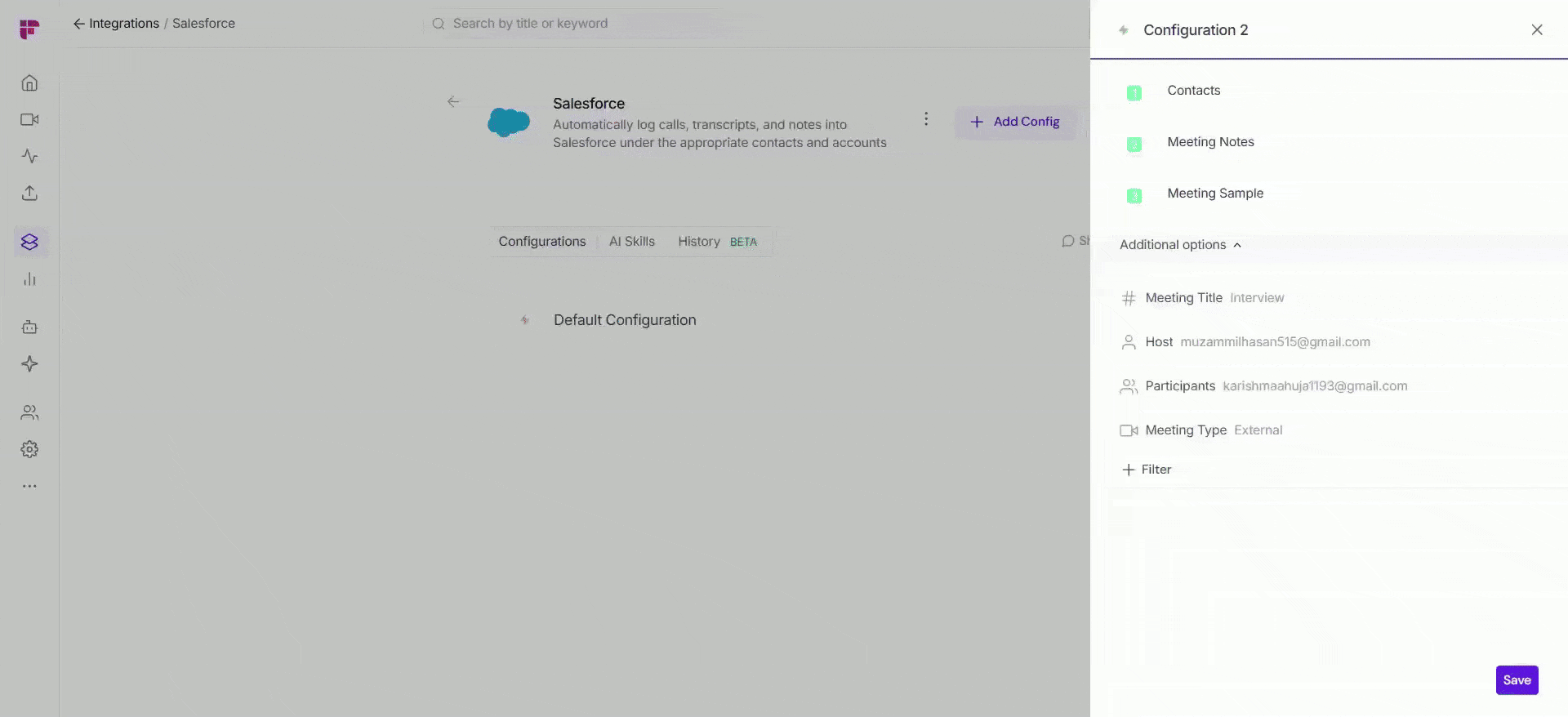Click the Fireflies logo icon
This screenshot has width=1568, height=717.
[29, 29]
